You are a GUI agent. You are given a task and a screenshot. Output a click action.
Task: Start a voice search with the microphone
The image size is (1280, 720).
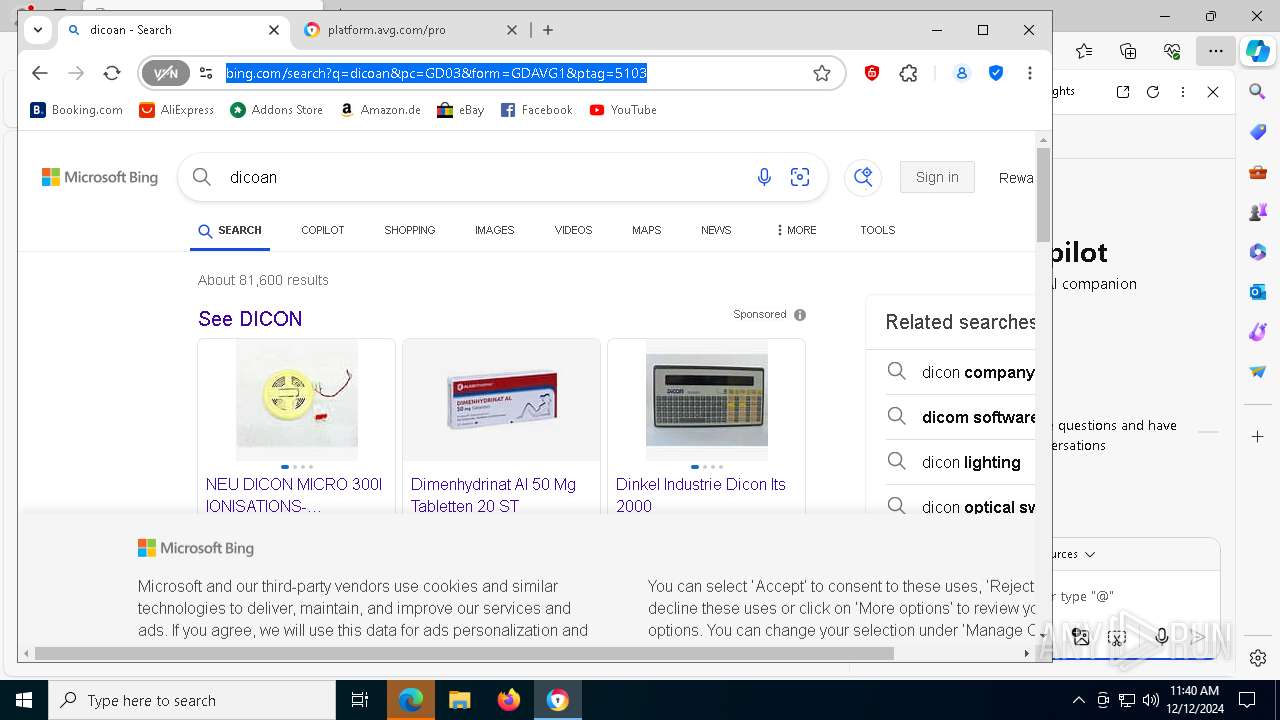[764, 177]
